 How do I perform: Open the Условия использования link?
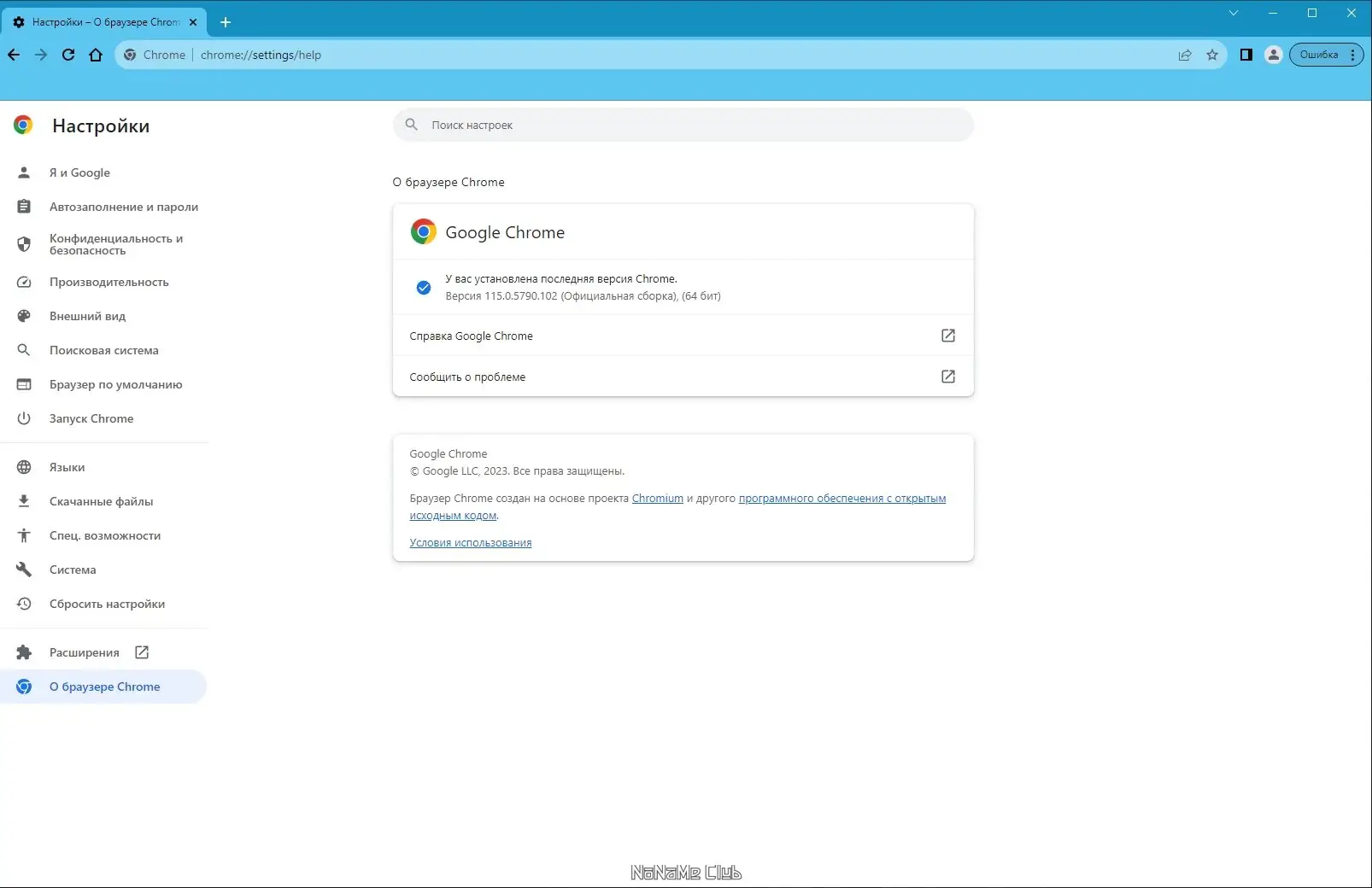pyautogui.click(x=471, y=543)
